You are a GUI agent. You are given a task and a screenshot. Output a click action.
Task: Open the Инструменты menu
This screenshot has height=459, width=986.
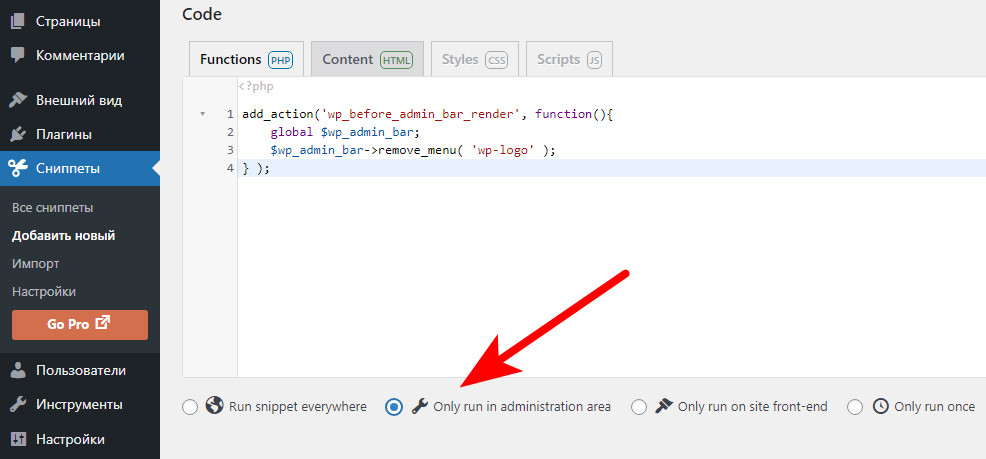pos(80,404)
